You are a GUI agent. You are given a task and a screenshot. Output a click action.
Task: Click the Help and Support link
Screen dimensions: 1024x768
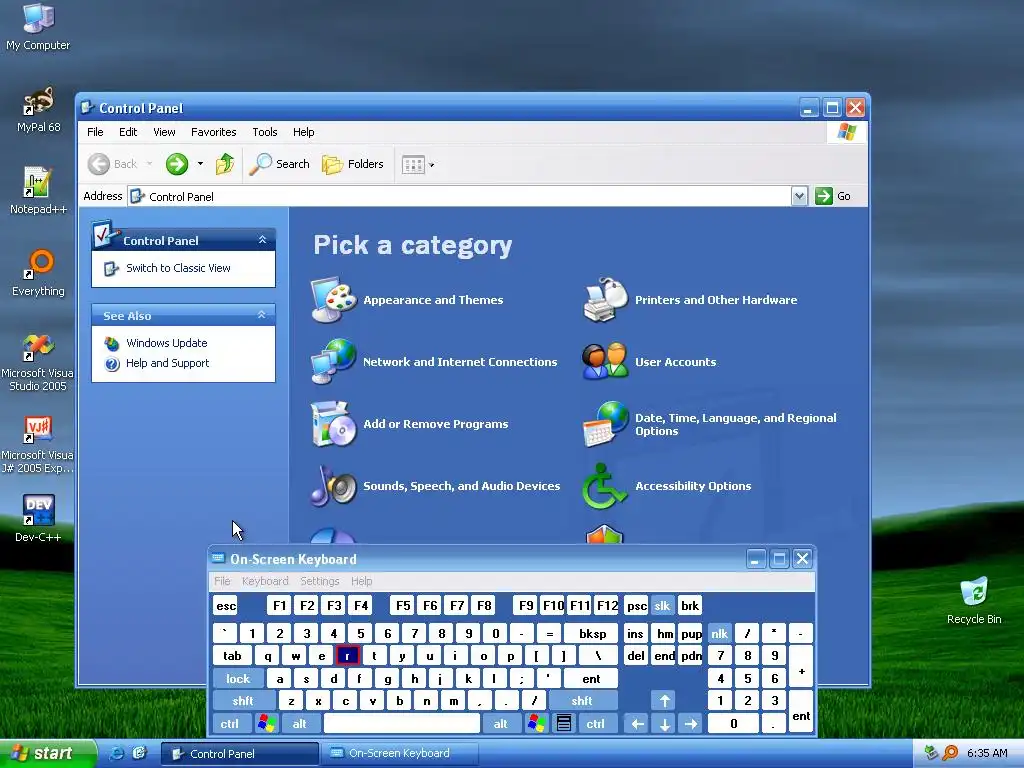pyautogui.click(x=167, y=363)
